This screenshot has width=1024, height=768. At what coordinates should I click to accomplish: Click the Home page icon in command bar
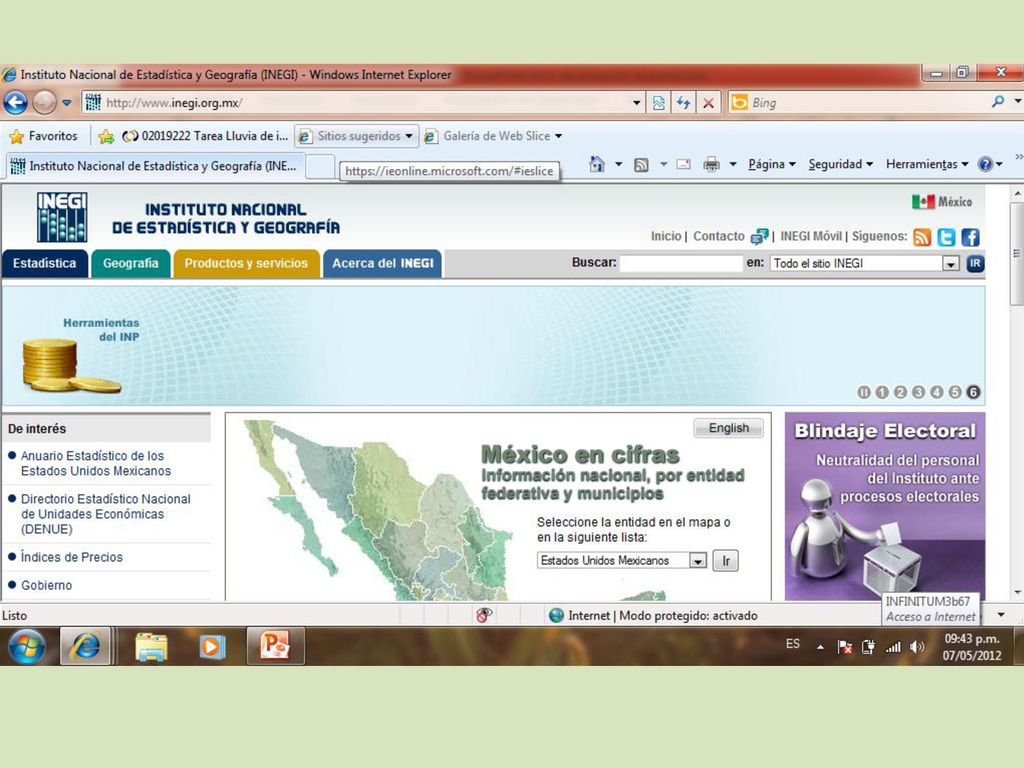pos(597,164)
